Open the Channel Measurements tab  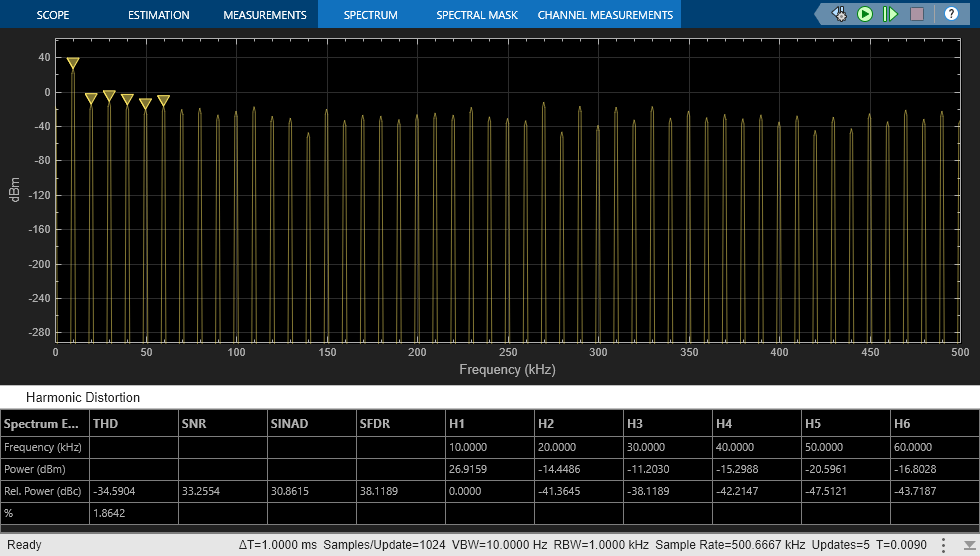605,15
